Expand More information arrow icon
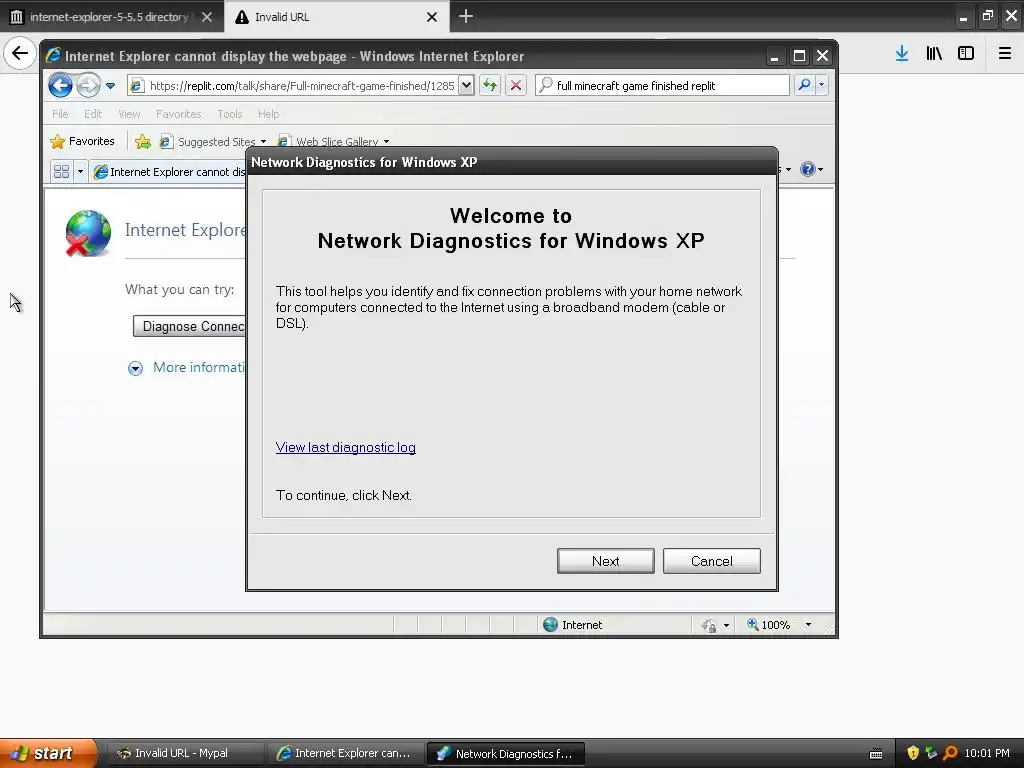This screenshot has height=768, width=1024. [x=135, y=368]
